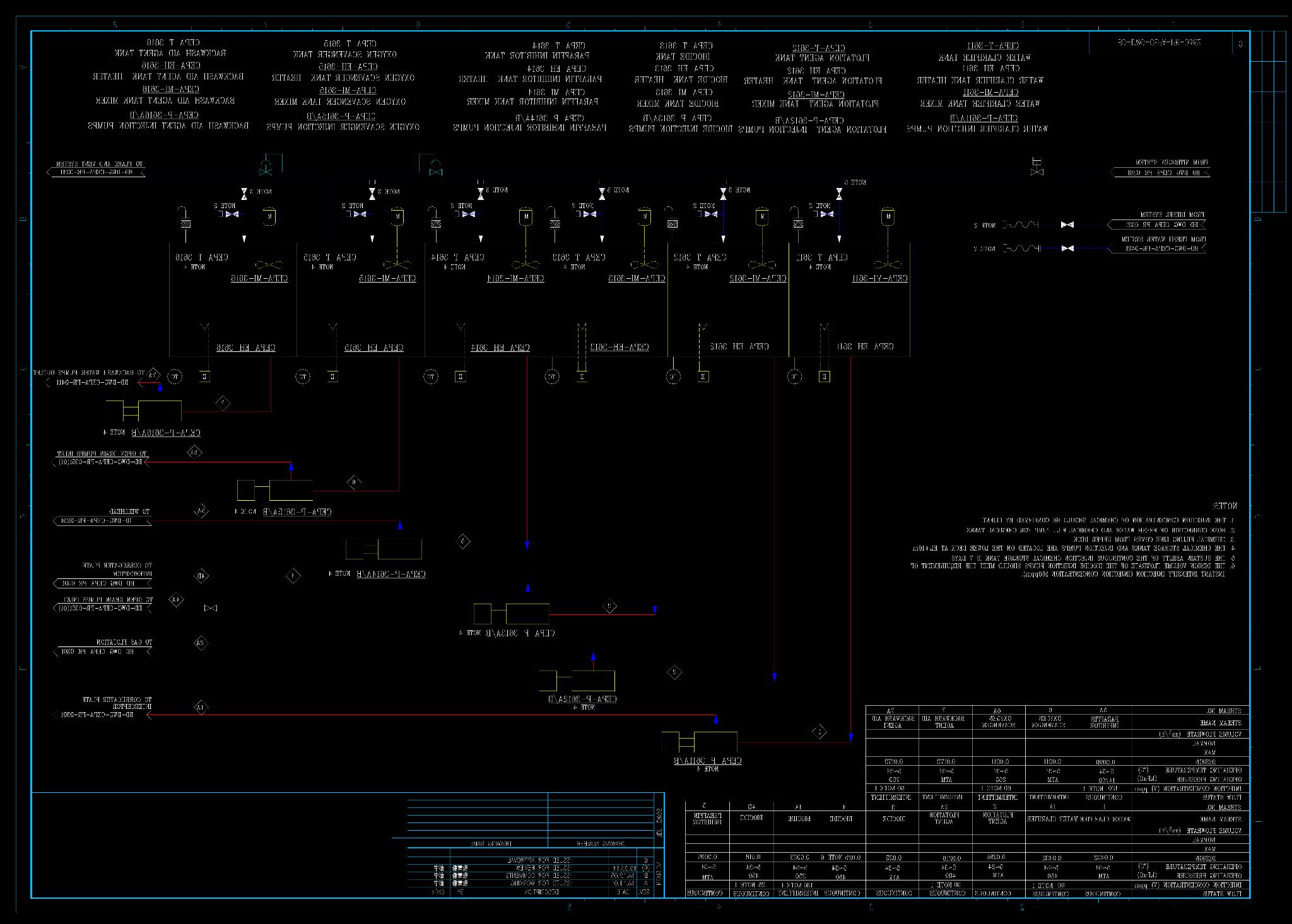1292x924 pixels.
Task: Click the corrugated plate interceptor connector beside stream 1A
Action: [102, 715]
